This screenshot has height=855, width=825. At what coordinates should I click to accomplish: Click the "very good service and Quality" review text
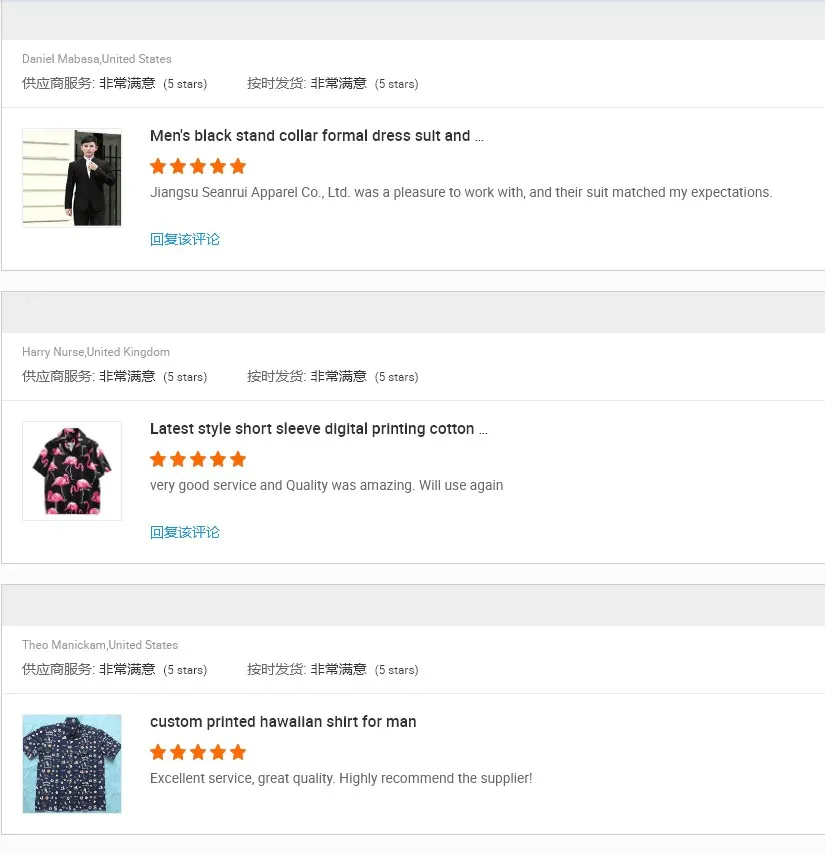pyautogui.click(x=326, y=485)
